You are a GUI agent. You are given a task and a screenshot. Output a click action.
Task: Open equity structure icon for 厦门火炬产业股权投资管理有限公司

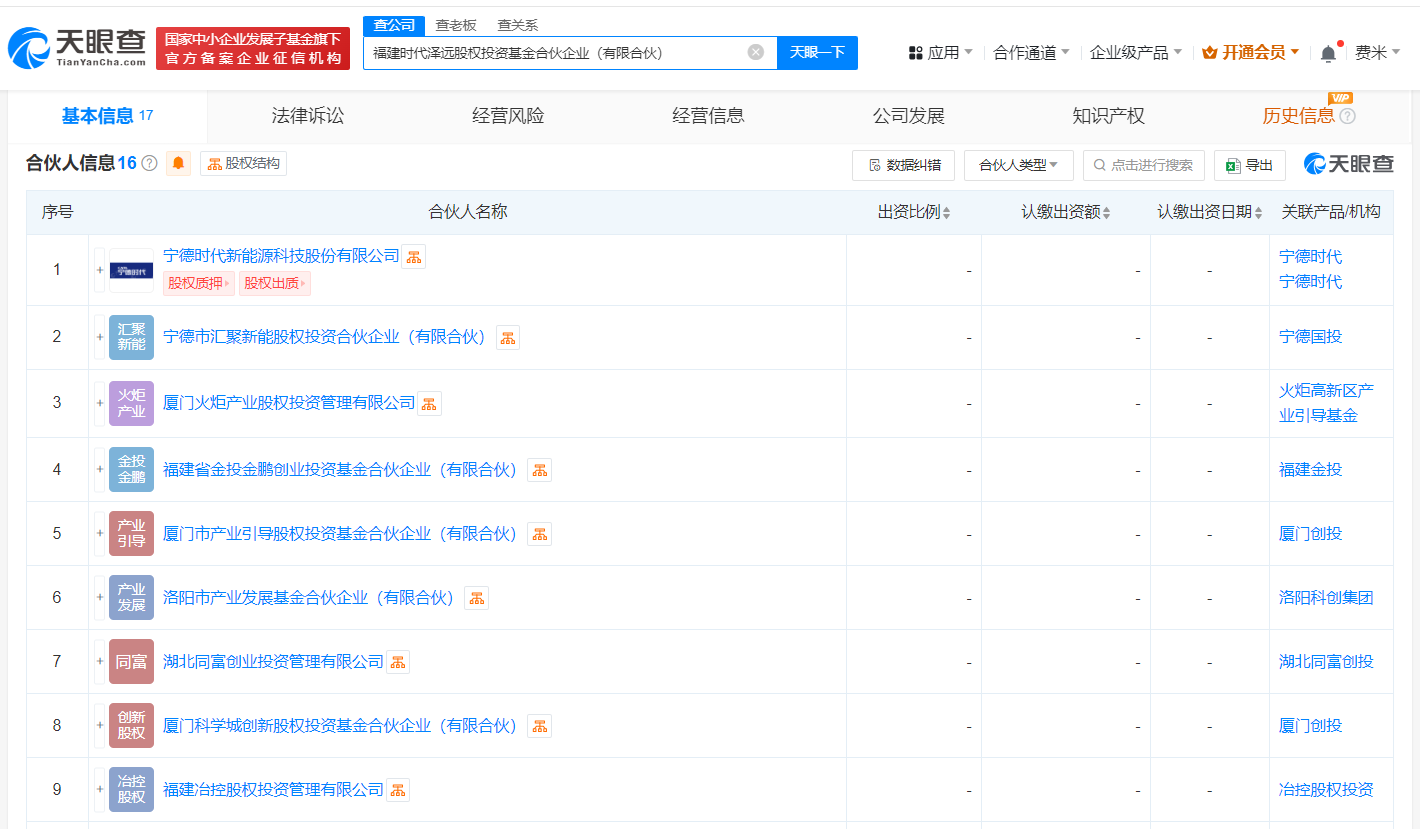click(x=429, y=403)
